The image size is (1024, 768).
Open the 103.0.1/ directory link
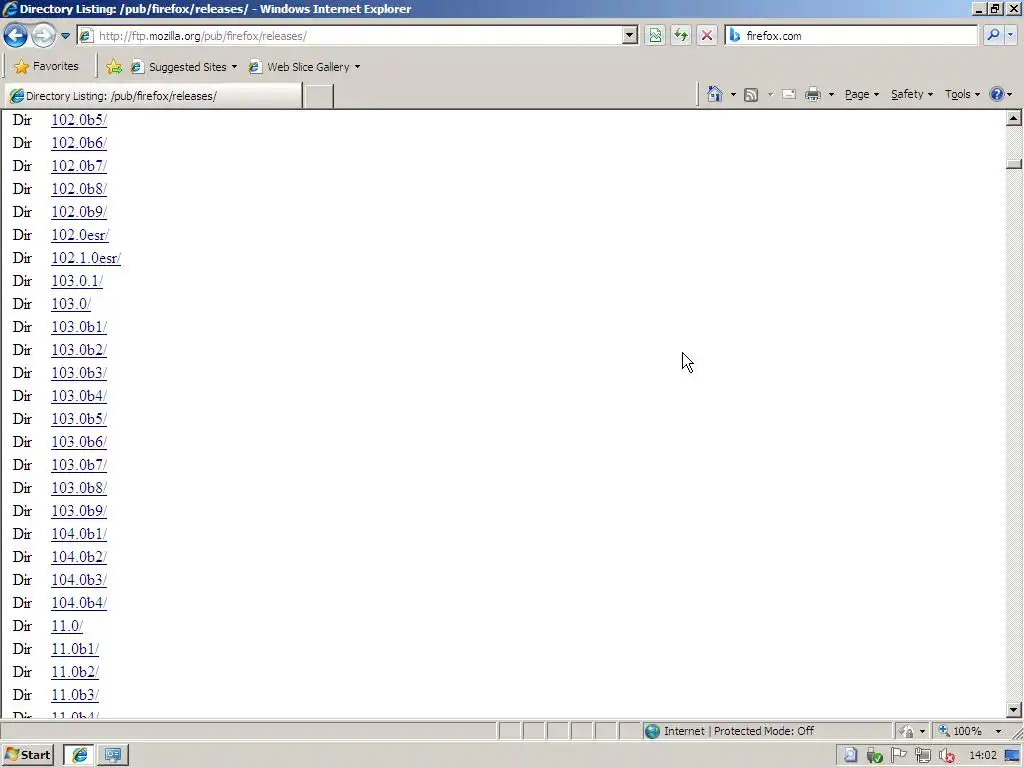tap(77, 281)
